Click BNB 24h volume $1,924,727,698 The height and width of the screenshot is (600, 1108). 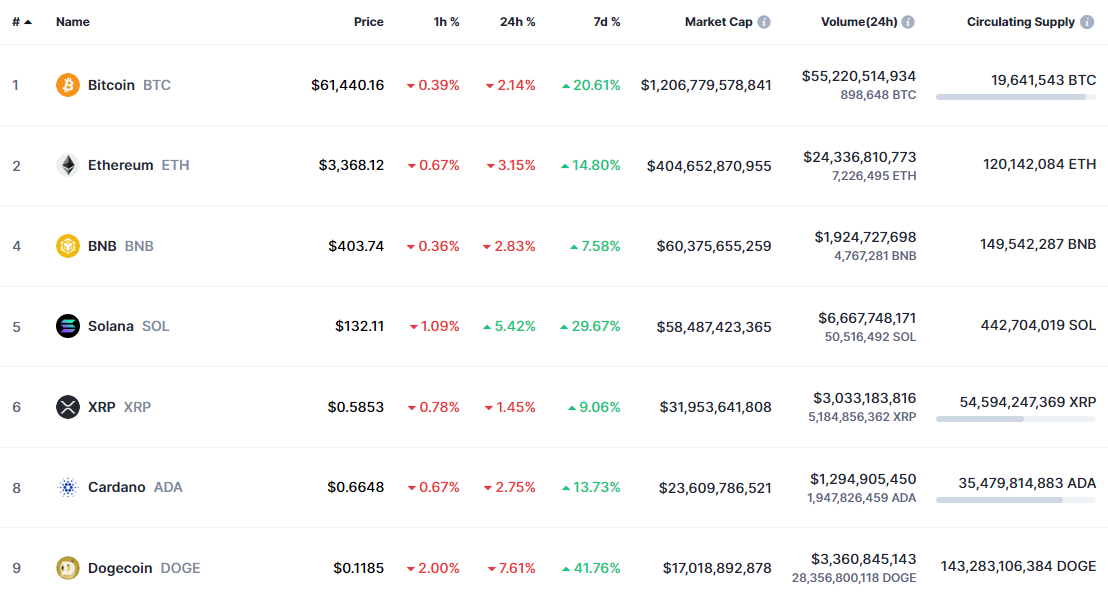[x=865, y=237]
